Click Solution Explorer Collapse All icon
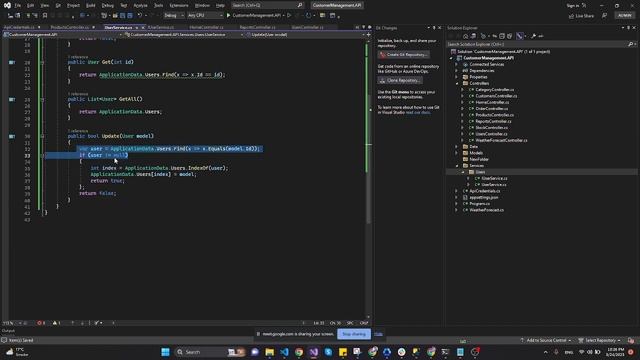This screenshot has width=640, height=360. pyautogui.click(x=502, y=36)
